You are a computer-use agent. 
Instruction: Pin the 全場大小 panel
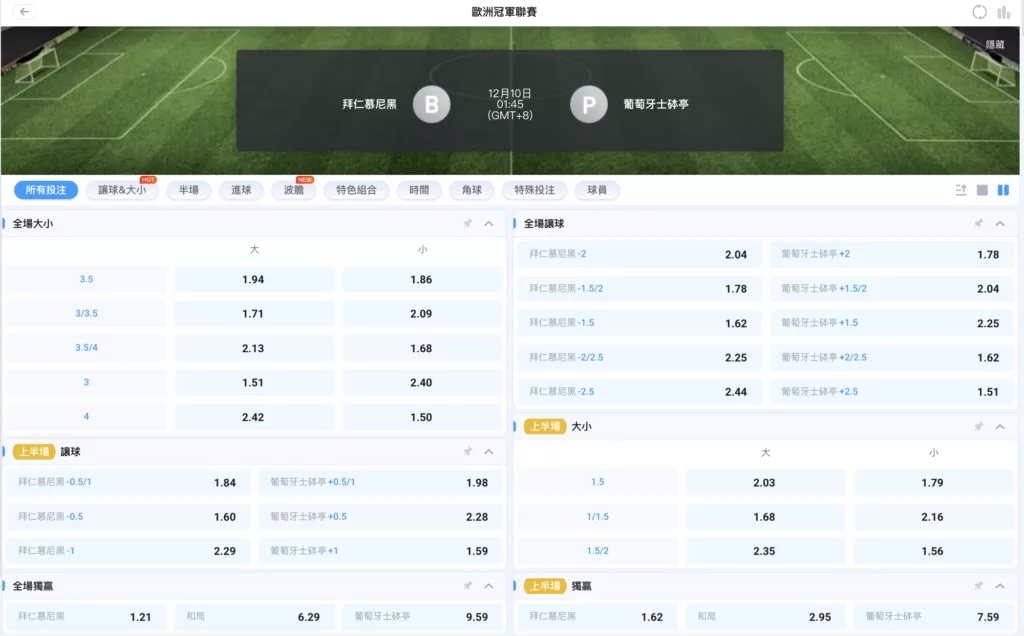pyautogui.click(x=467, y=223)
